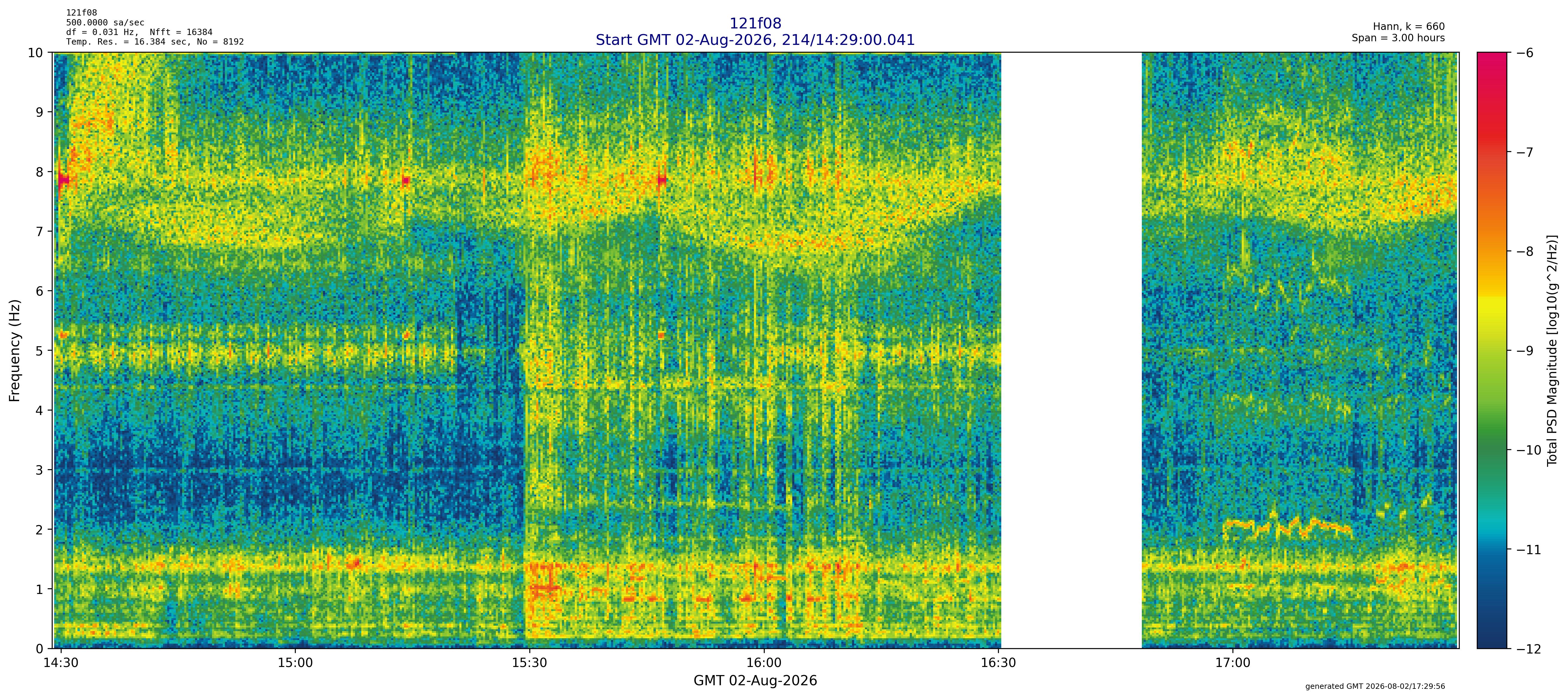Click frequency axis tick label "6"
This screenshot has width=1568, height=699.
[39, 291]
